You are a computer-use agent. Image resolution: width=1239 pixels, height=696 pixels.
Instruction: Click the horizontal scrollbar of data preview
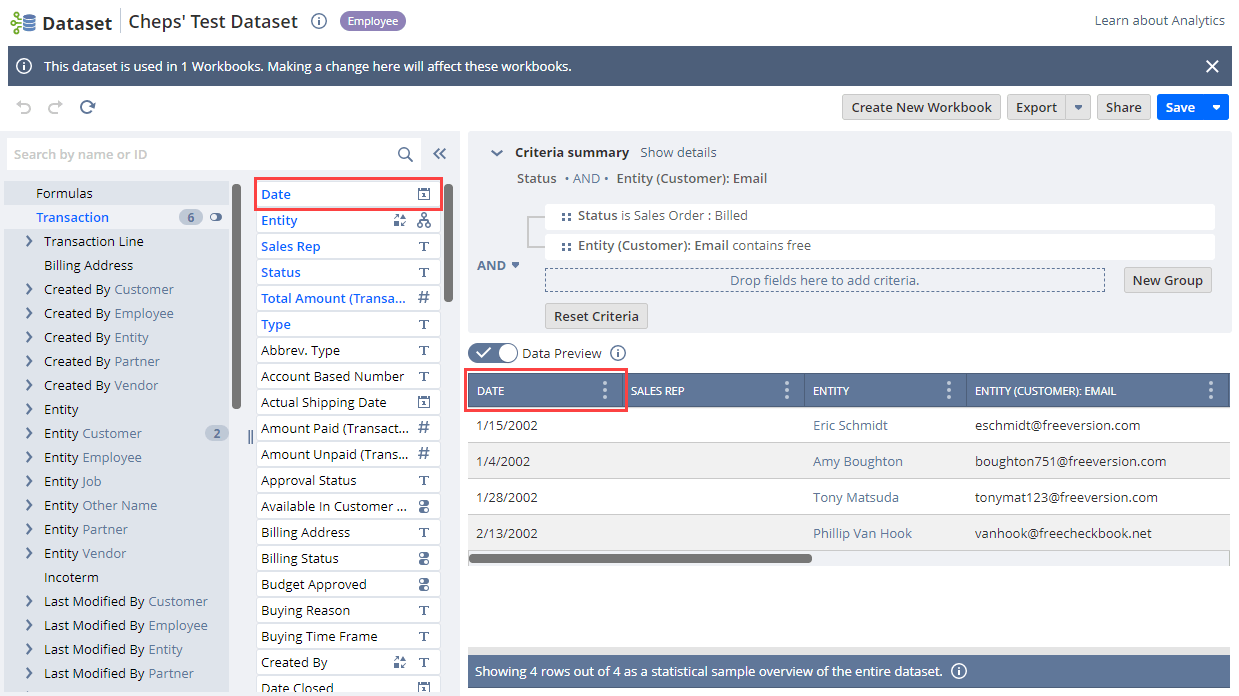[640, 559]
